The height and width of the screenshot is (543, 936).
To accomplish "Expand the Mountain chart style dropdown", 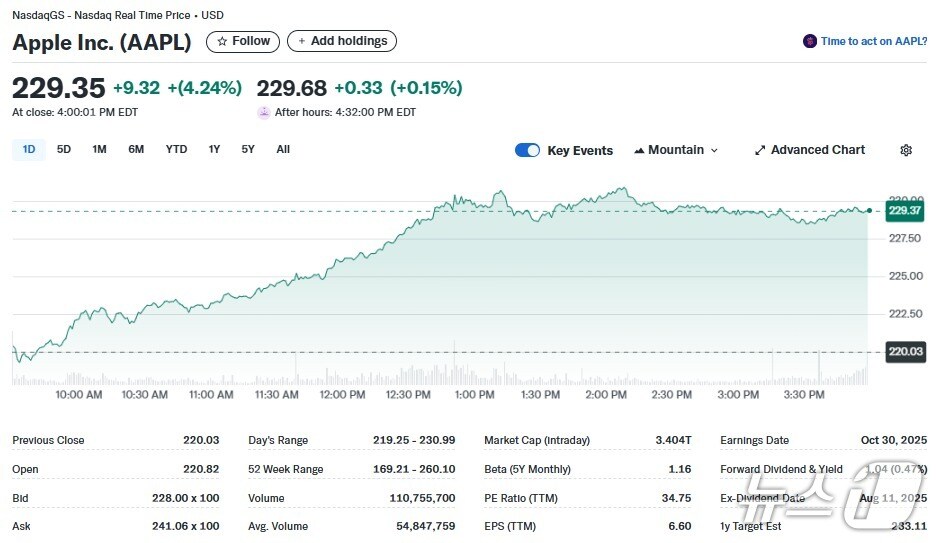I will 676,150.
